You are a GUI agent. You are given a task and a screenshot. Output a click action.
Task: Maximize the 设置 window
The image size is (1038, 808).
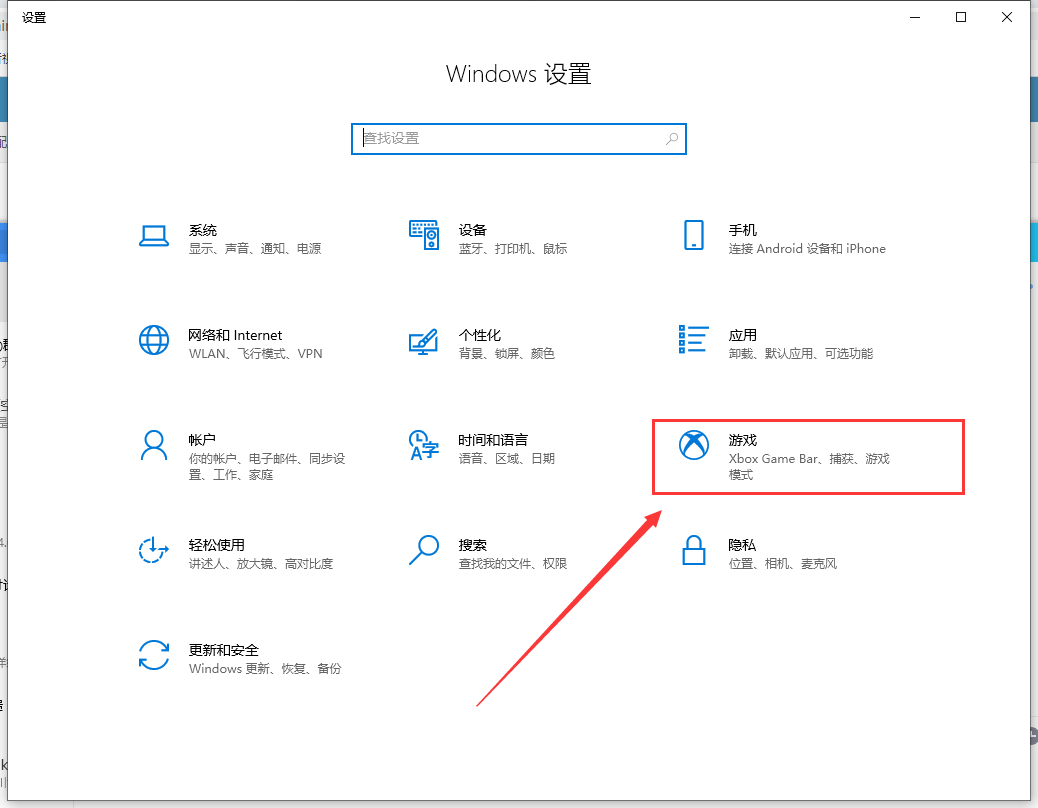click(x=961, y=17)
